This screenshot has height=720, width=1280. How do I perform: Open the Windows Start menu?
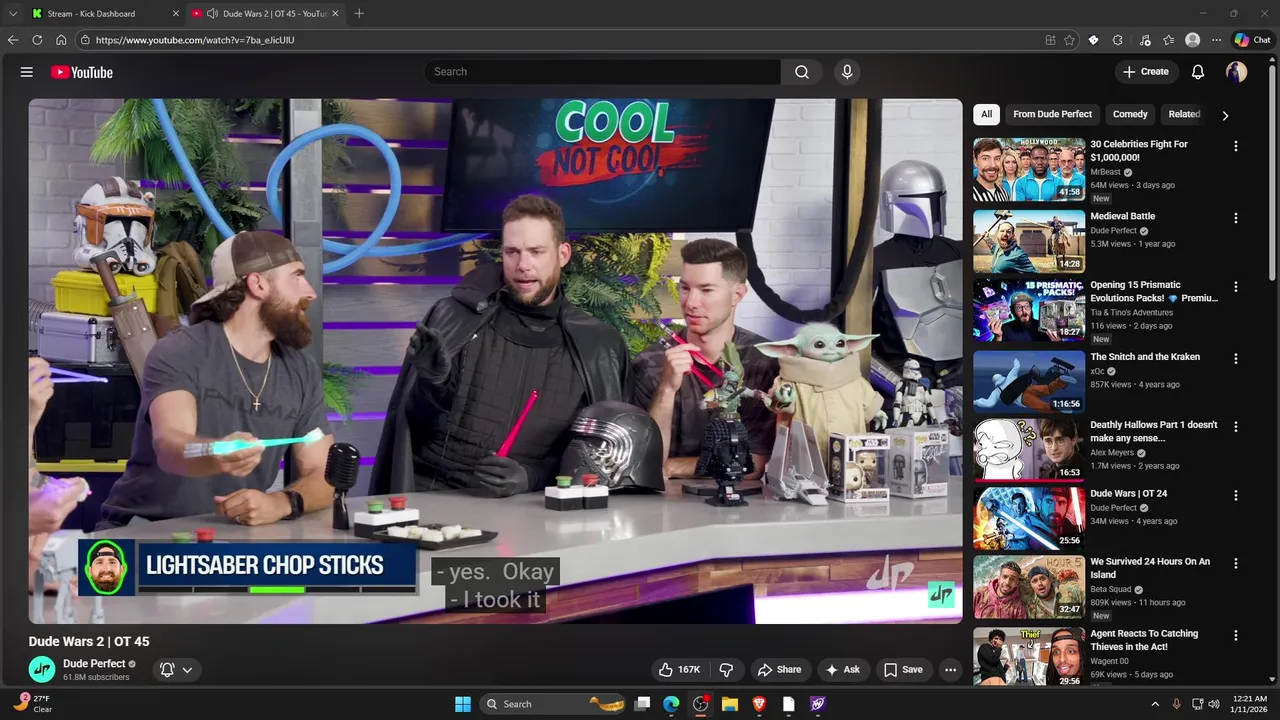[x=463, y=704]
